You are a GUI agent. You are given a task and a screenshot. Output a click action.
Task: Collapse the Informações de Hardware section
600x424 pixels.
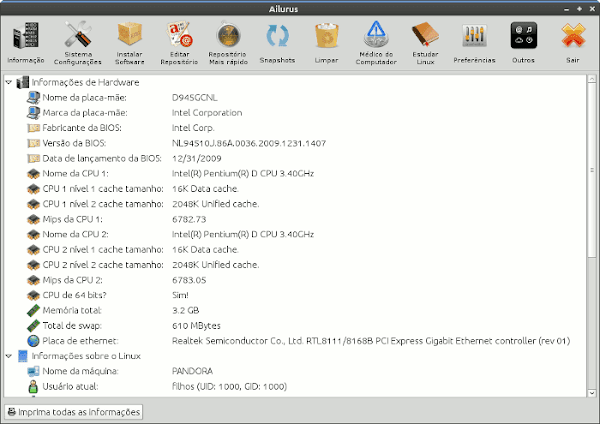[x=10, y=82]
